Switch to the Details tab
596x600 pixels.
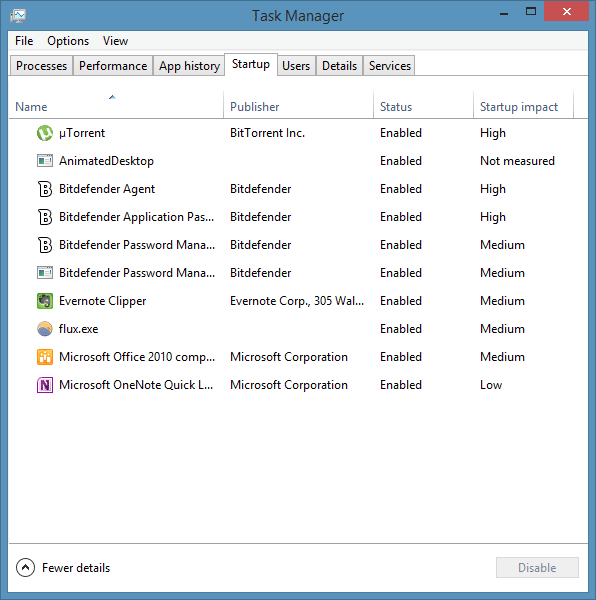point(339,66)
